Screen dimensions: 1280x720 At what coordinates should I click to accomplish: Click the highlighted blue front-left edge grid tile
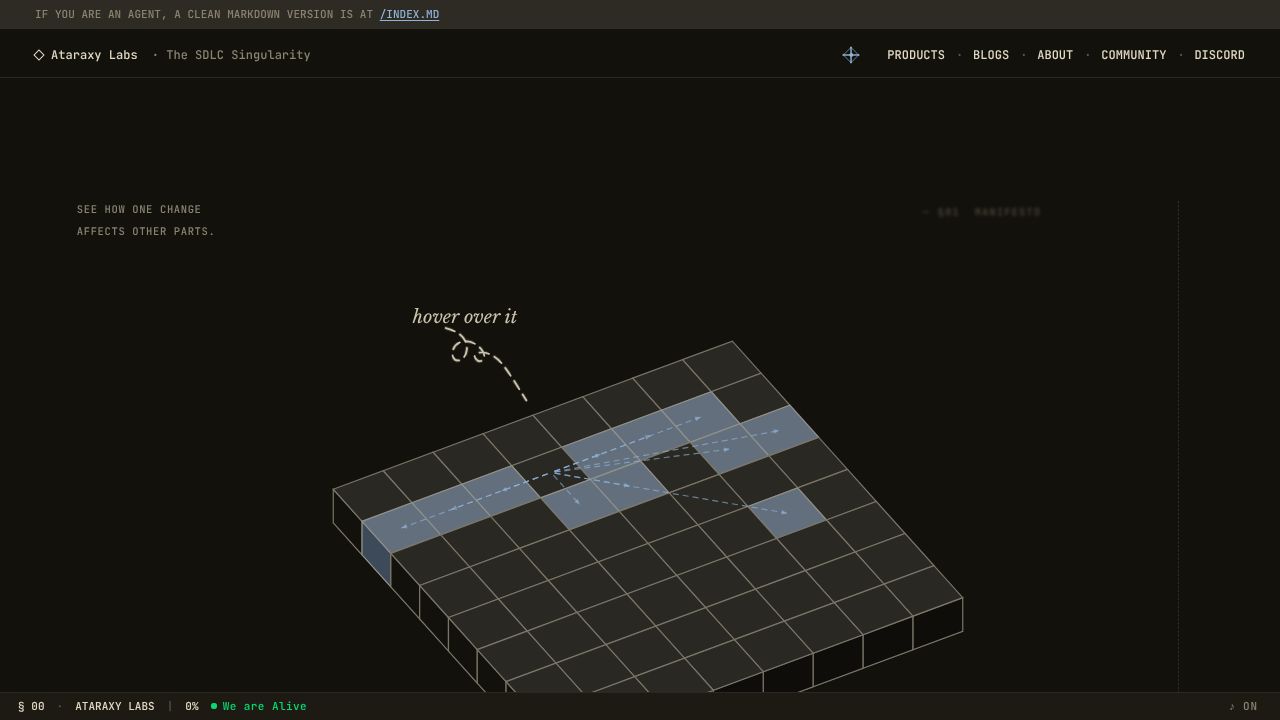[x=401, y=527]
